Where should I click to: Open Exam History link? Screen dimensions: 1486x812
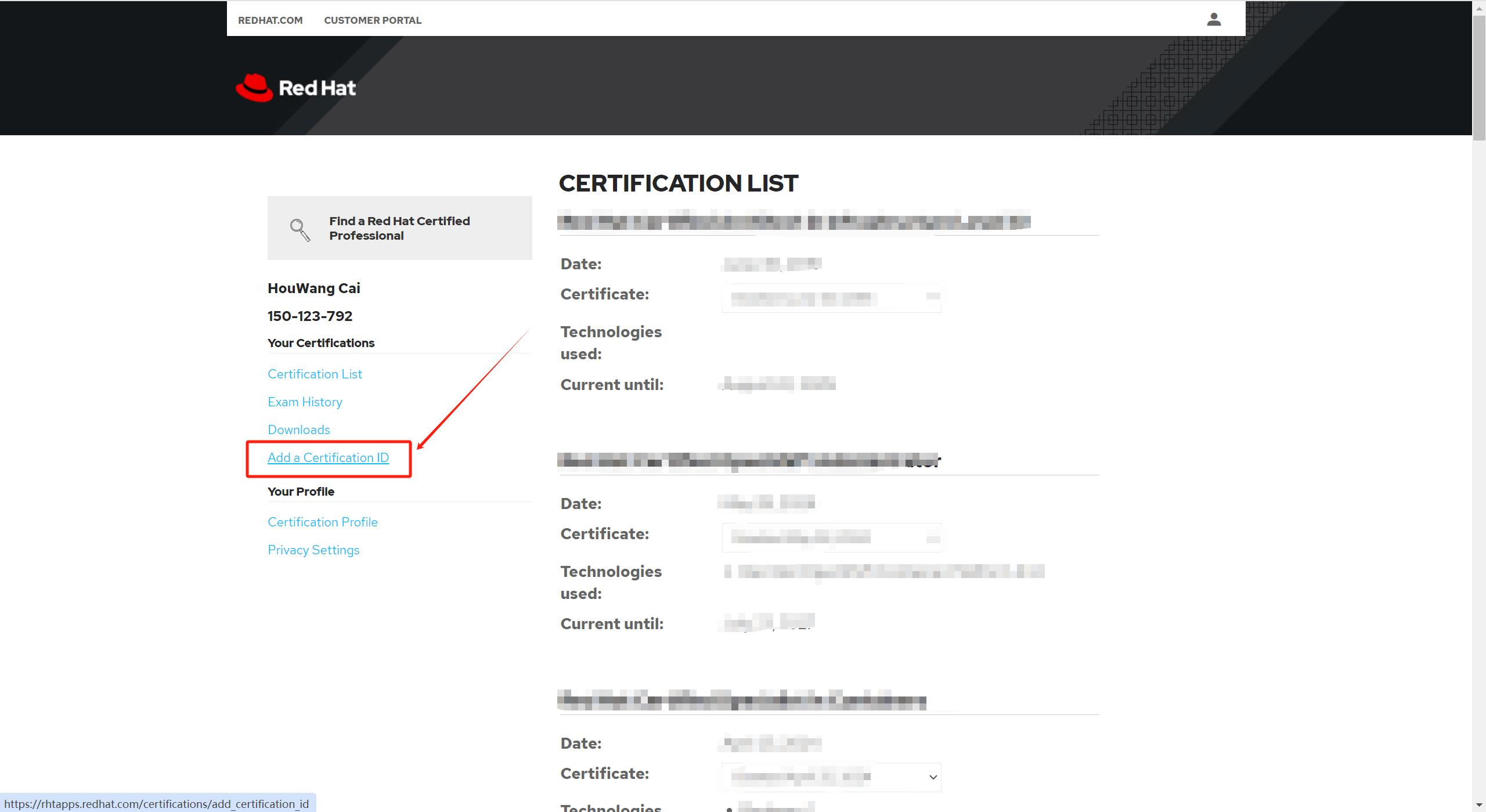[x=305, y=402]
